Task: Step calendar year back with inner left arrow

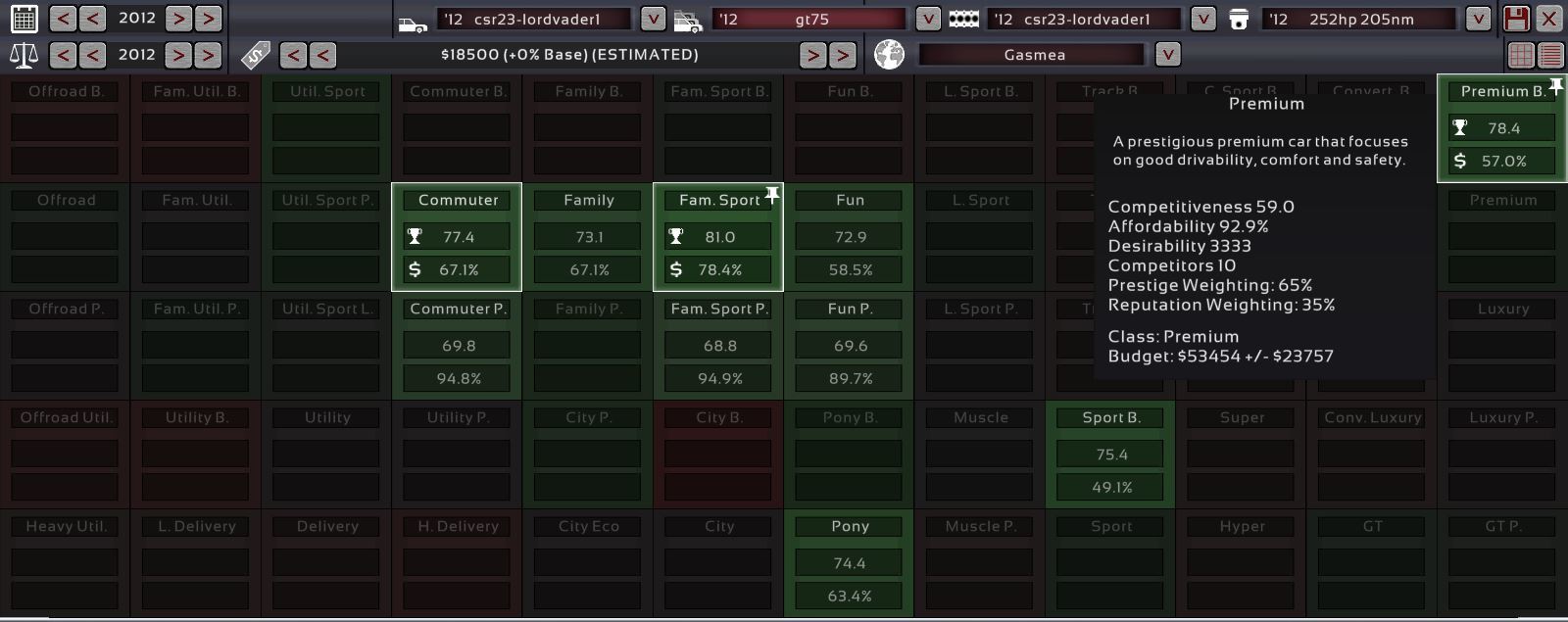Action: pos(93,18)
